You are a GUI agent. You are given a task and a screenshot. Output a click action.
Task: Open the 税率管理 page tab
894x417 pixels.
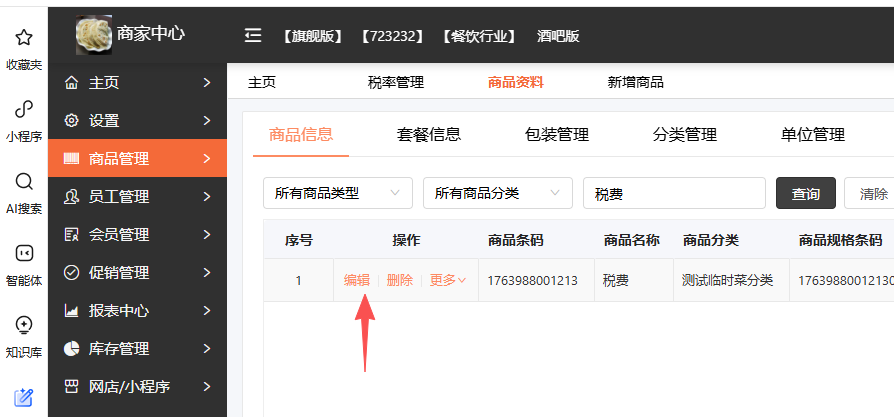click(x=396, y=82)
